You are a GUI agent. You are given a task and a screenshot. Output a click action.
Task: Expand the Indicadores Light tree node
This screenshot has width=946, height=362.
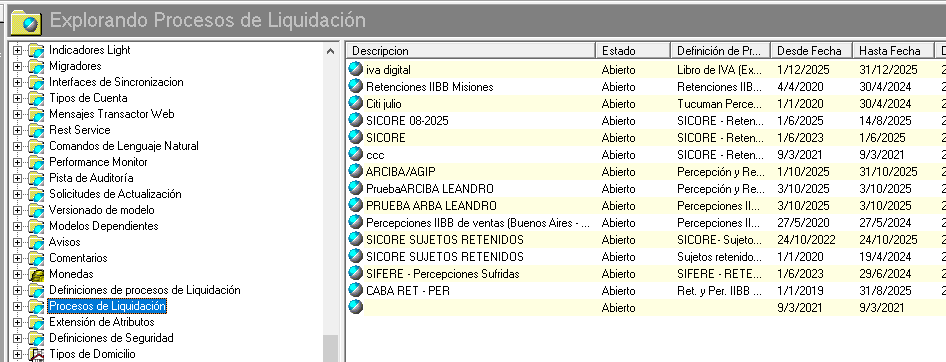17,51
